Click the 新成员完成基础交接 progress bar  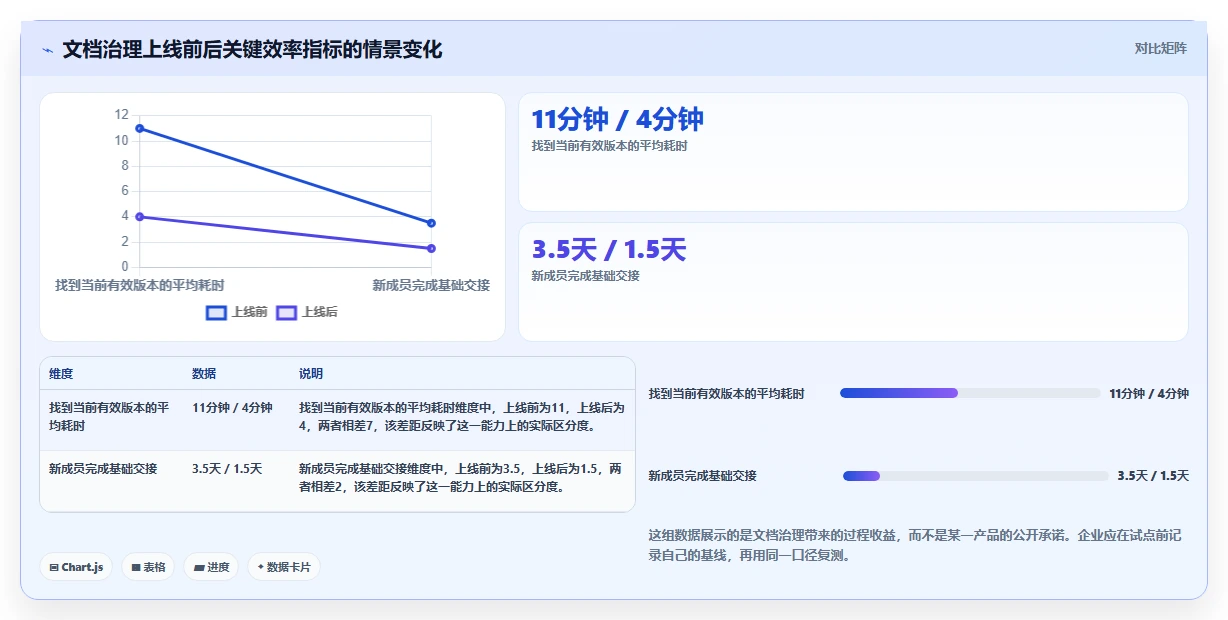click(976, 475)
